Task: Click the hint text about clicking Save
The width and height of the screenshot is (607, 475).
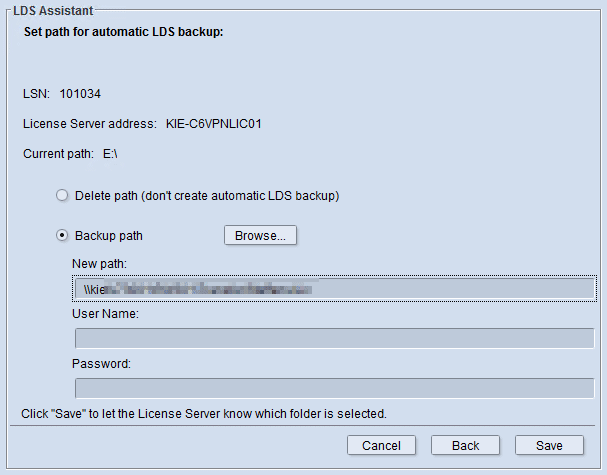Action: [x=204, y=413]
